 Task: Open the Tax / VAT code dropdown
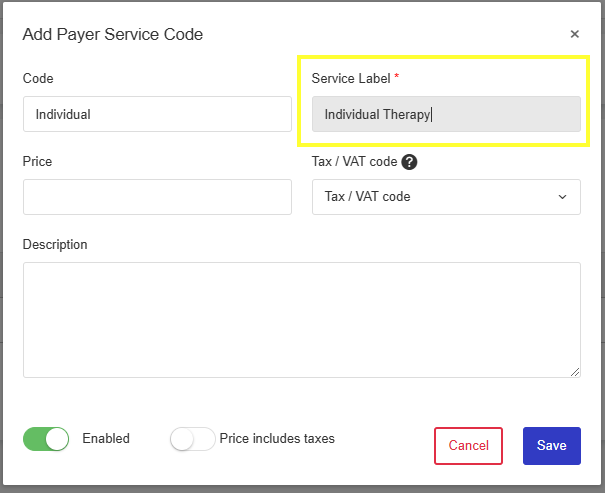pyautogui.click(x=446, y=197)
